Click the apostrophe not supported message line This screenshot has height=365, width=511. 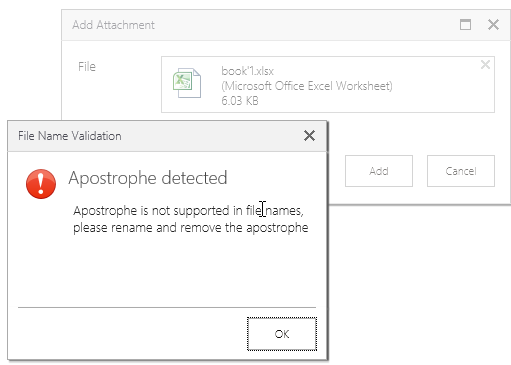click(188, 211)
